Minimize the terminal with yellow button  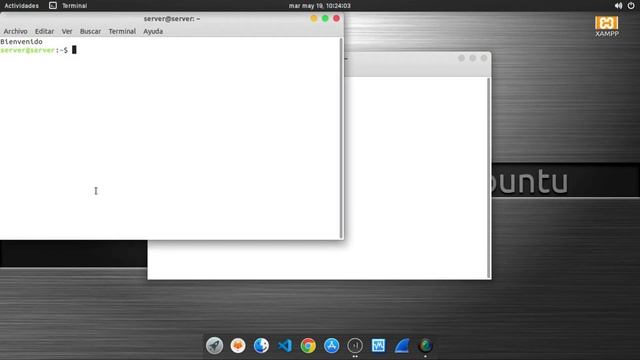point(314,18)
